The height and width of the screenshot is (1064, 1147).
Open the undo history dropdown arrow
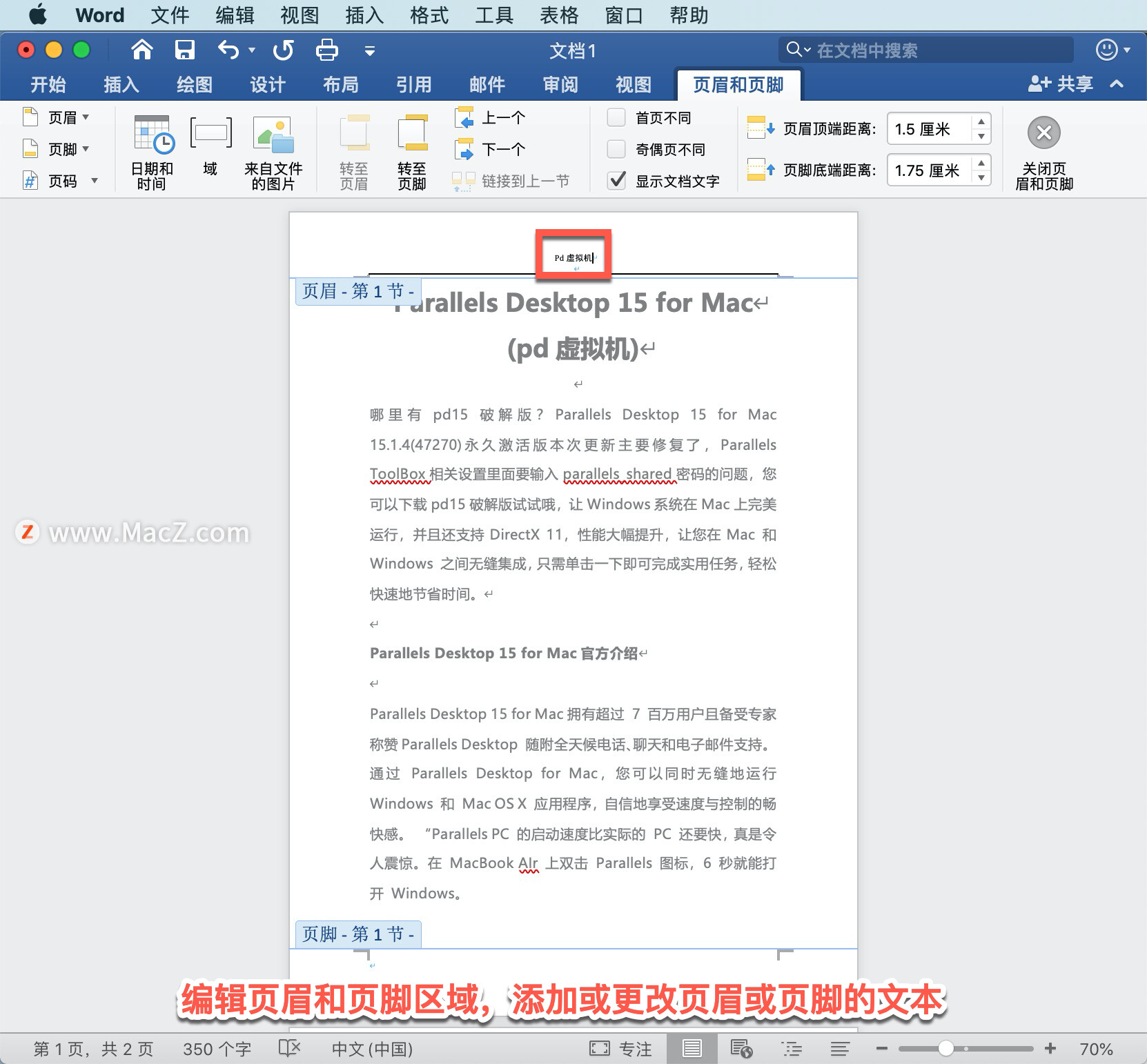[x=252, y=50]
